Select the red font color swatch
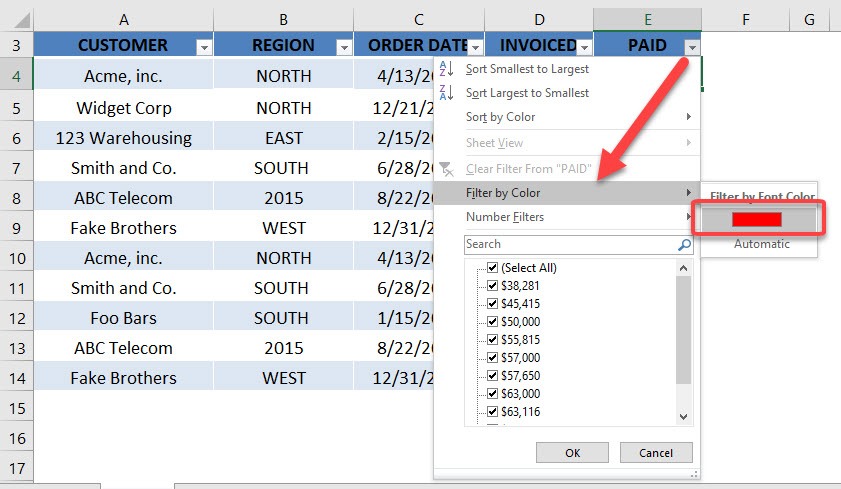Viewport: 841px width, 489px height. (x=757, y=219)
